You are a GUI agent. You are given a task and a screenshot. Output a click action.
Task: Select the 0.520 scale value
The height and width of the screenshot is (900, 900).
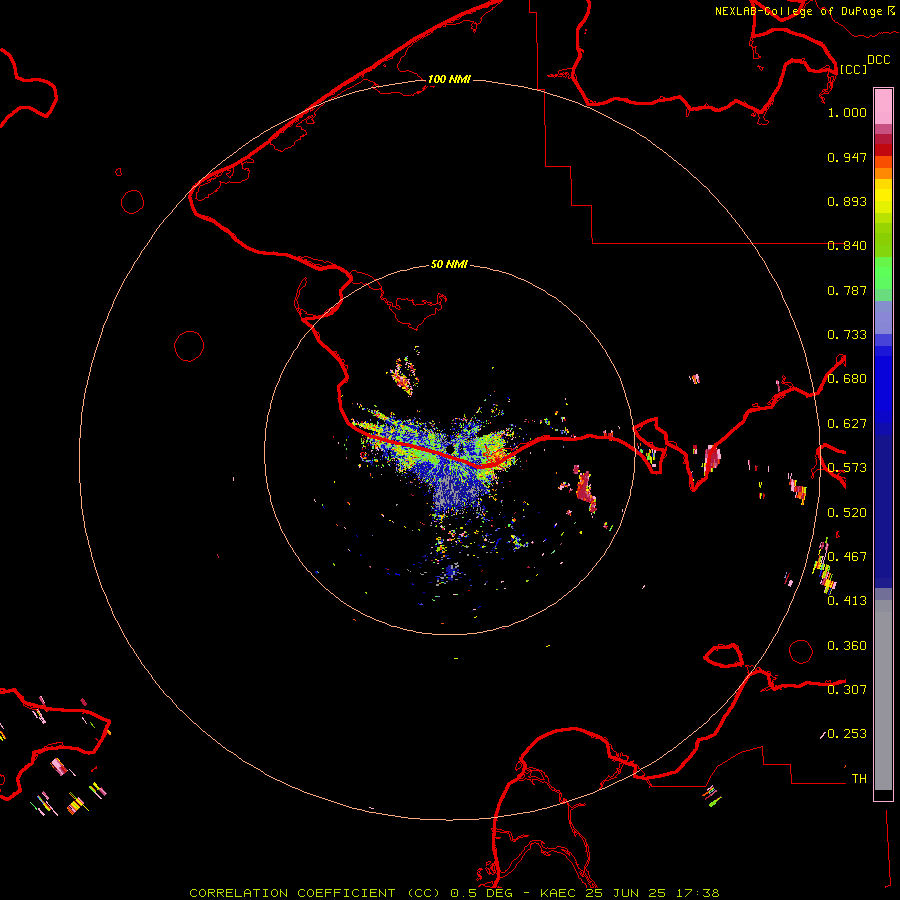coord(847,513)
